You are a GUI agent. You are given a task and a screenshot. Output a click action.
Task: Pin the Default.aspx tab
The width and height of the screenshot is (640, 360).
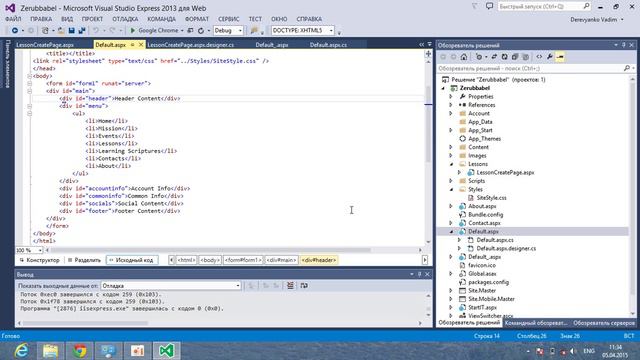click(x=133, y=44)
